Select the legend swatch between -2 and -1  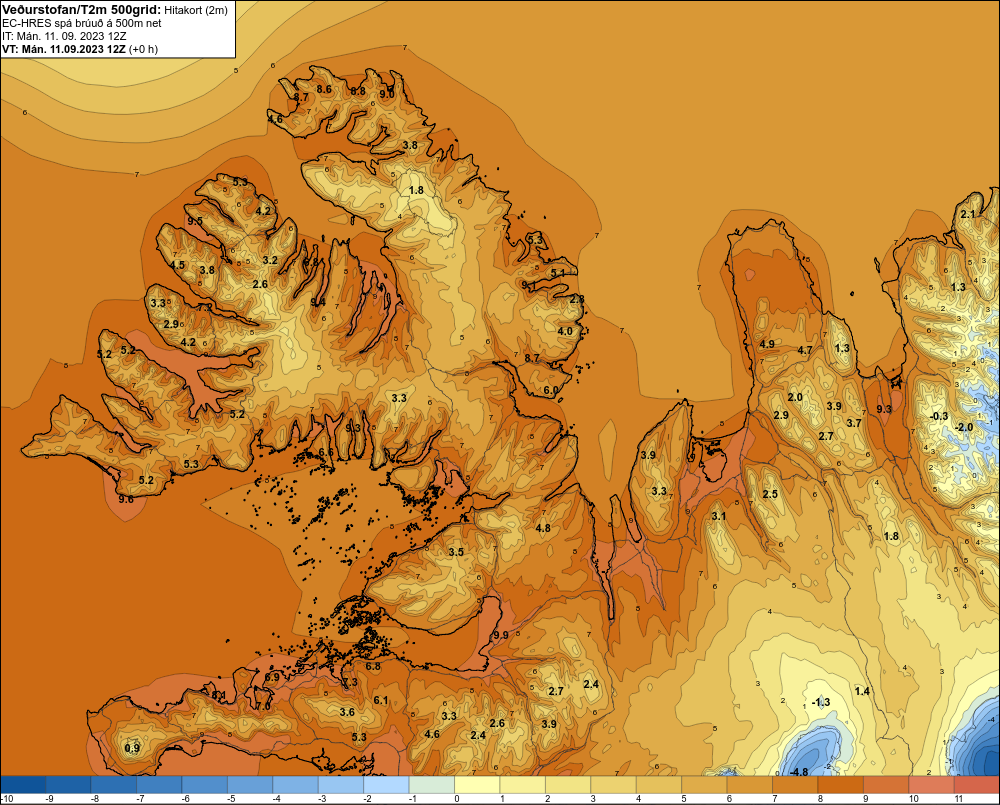(386, 785)
